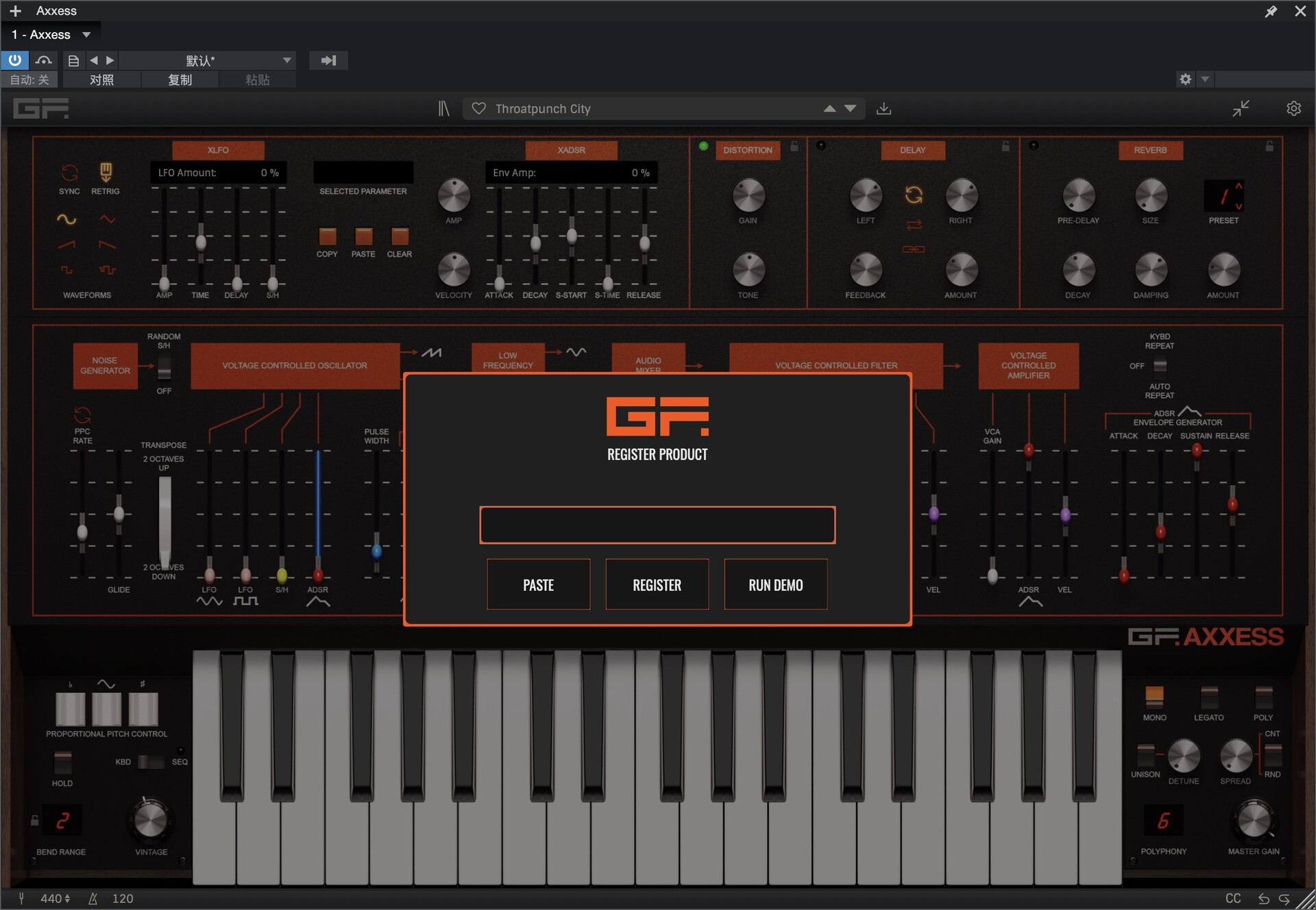Image resolution: width=1316 pixels, height=910 pixels.
Task: Click the host copy button
Action: [180, 79]
